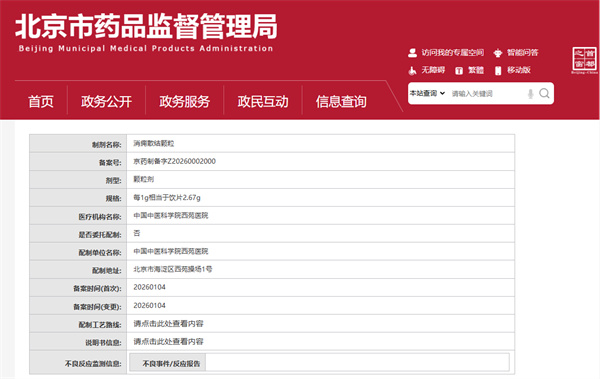View 配制工艺路线 content via 请点击此处查看内容
Image resolution: width=600 pixels, height=379 pixels.
[x=168, y=323]
